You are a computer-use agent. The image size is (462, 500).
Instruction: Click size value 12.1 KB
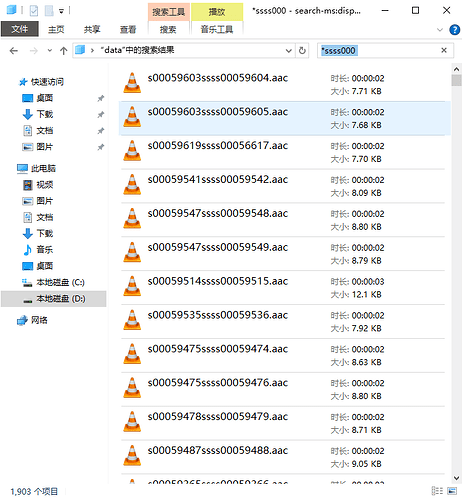point(366,295)
